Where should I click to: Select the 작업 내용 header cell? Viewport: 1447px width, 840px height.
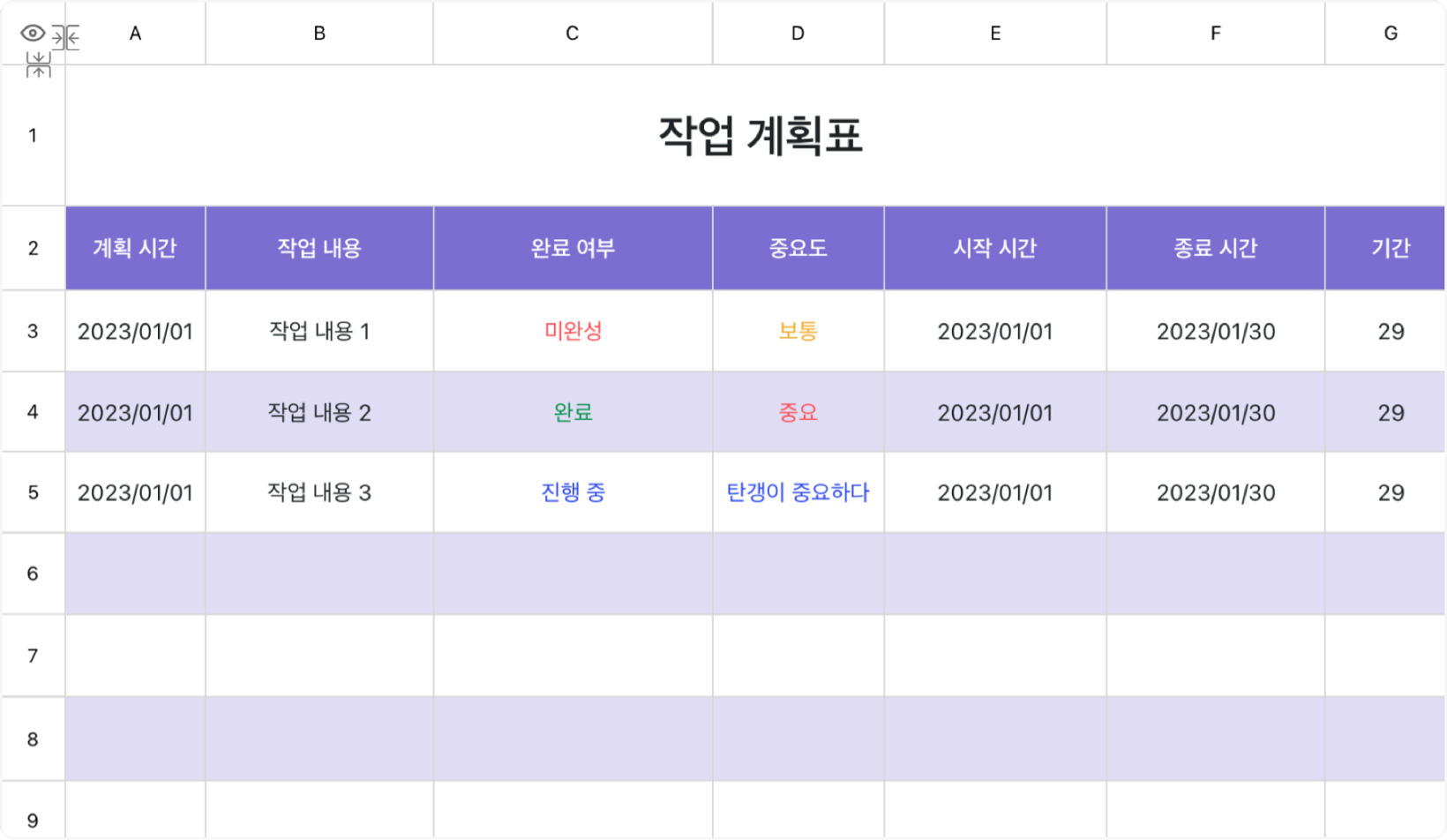319,248
